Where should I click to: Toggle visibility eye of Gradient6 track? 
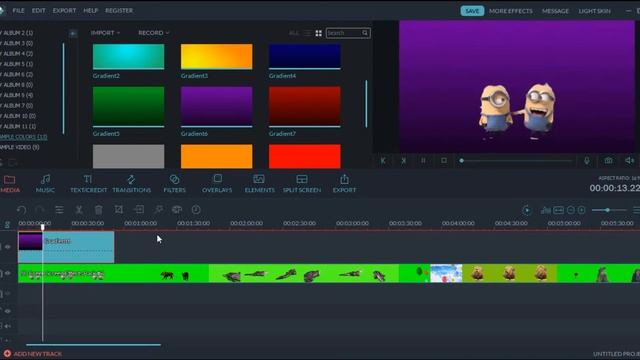coord(8,247)
